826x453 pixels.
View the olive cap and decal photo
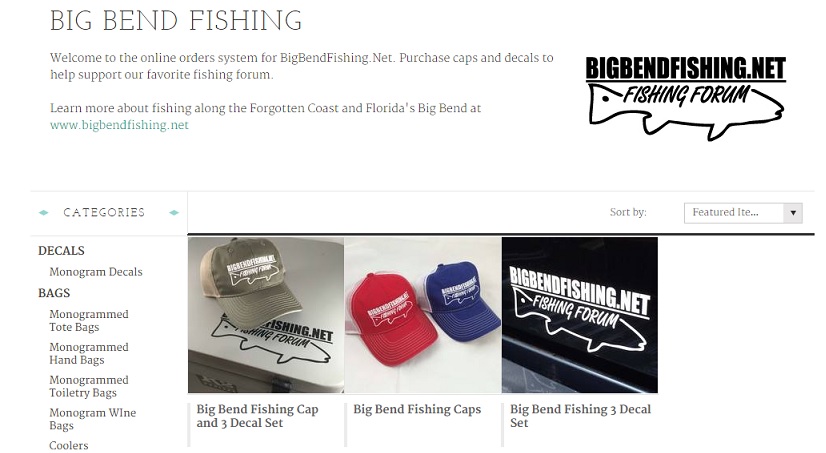pos(266,315)
